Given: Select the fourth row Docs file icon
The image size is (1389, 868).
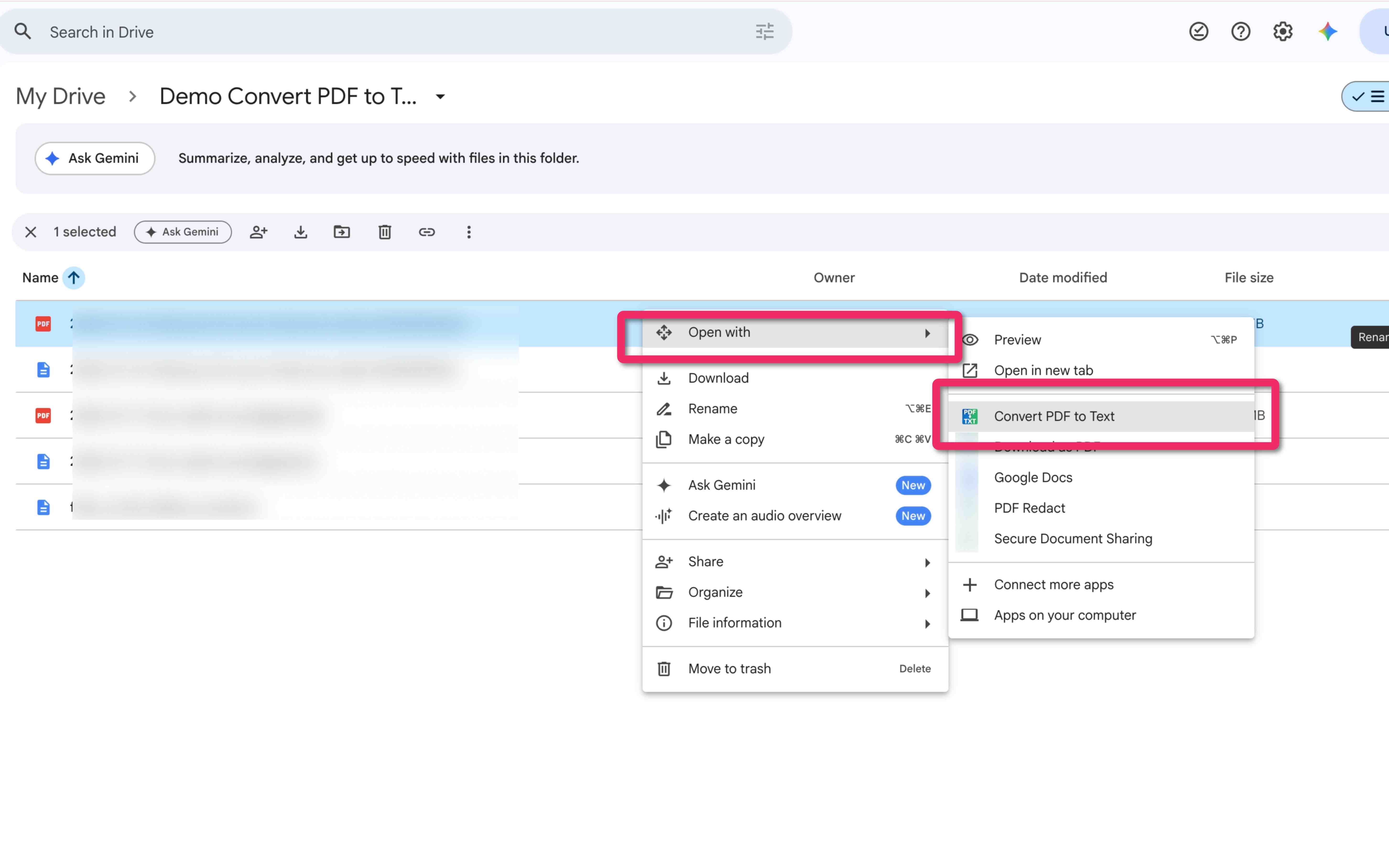Looking at the screenshot, I should click(43, 461).
